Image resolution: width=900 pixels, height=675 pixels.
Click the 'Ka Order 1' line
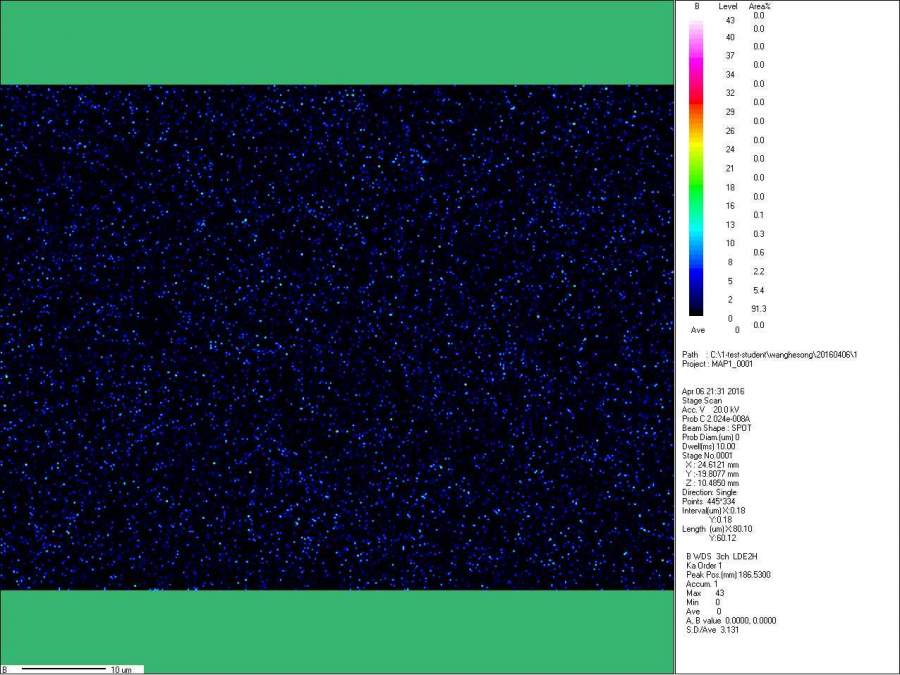tap(704, 566)
